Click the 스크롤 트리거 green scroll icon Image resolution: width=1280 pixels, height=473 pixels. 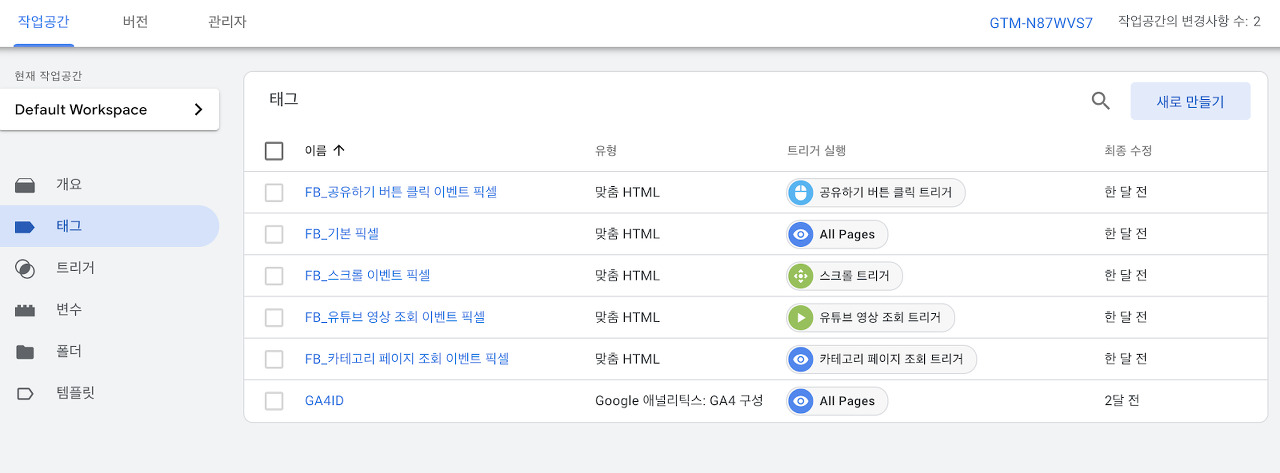[x=800, y=275]
